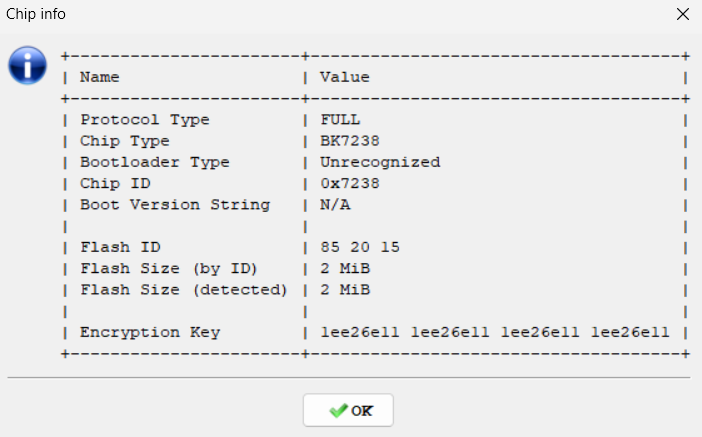702x437 pixels.
Task: Select the Flash Size (detected) label
Action: [x=183, y=290]
